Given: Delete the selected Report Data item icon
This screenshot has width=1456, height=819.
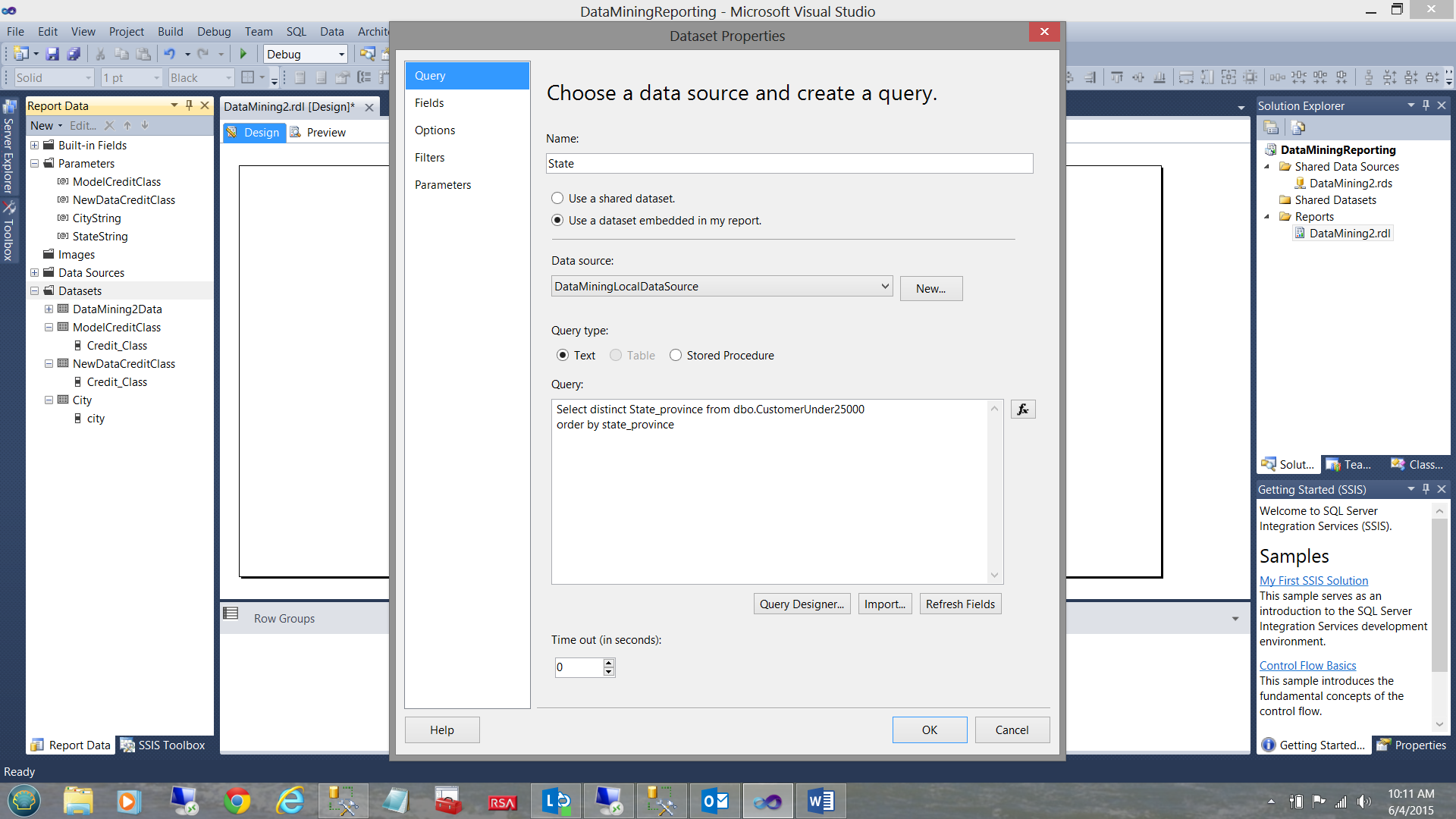Looking at the screenshot, I should 109,126.
